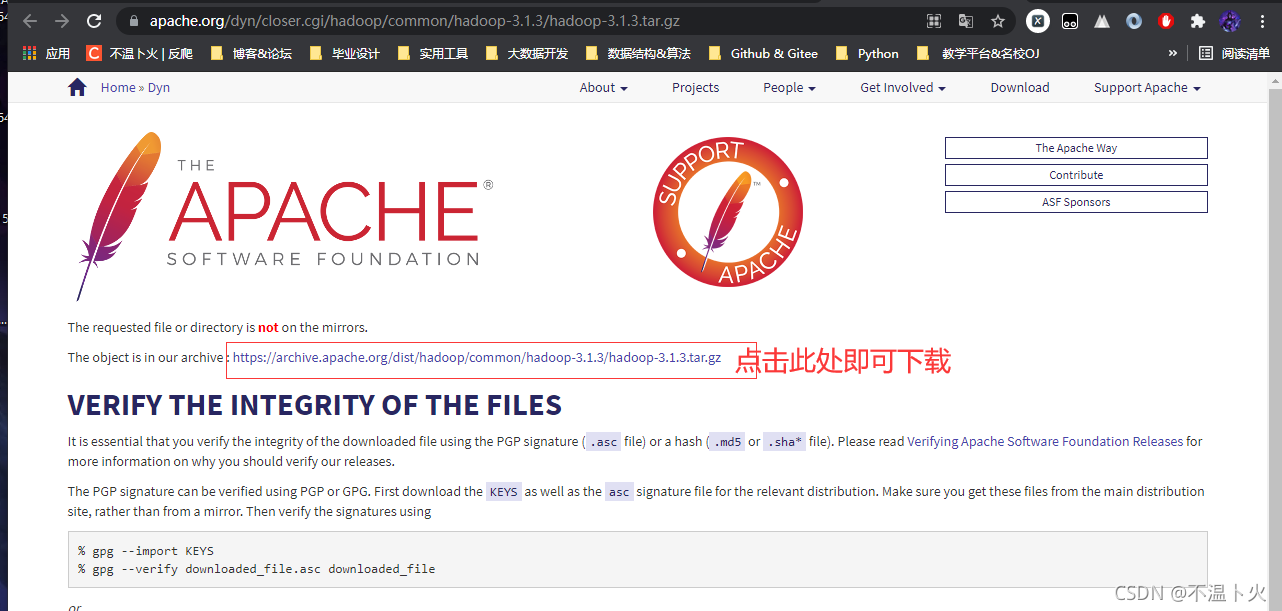This screenshot has width=1282, height=611.
Task: Open Verifying Apache Software Foundation Releases link
Action: point(1045,441)
